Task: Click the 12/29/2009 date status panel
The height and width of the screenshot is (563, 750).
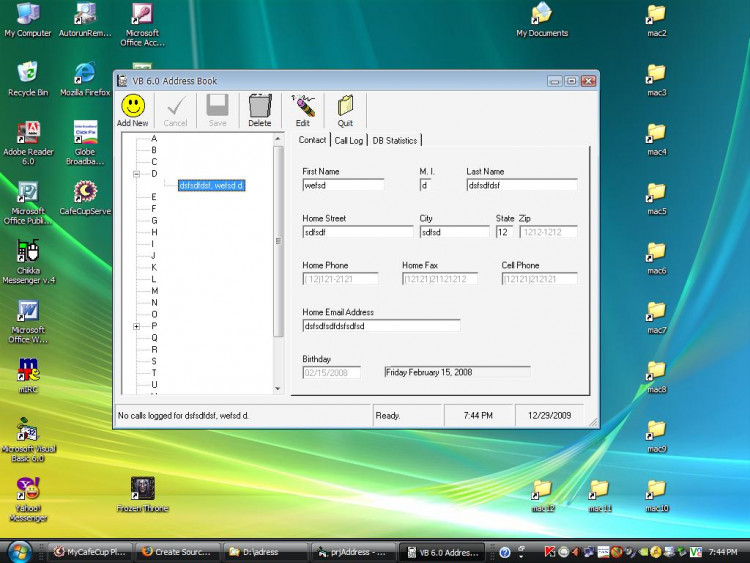Action: (x=550, y=415)
